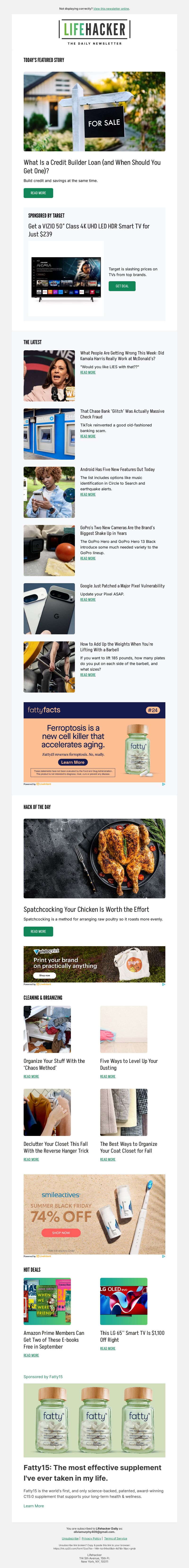Click Learn More in Fattyfacts ad banner

(73, 762)
